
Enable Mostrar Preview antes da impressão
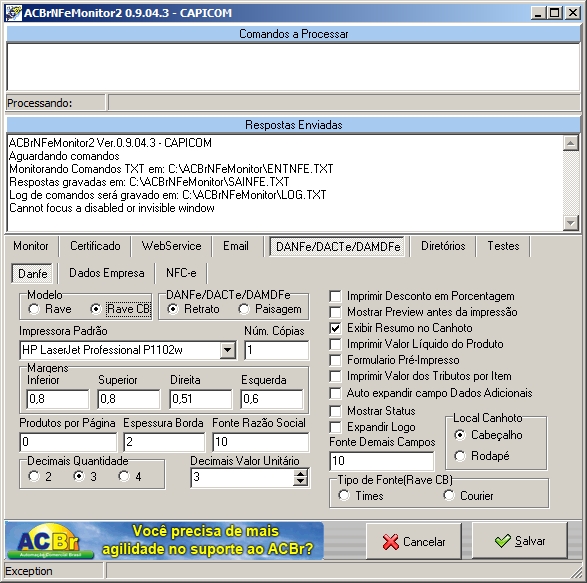pyautogui.click(x=335, y=312)
